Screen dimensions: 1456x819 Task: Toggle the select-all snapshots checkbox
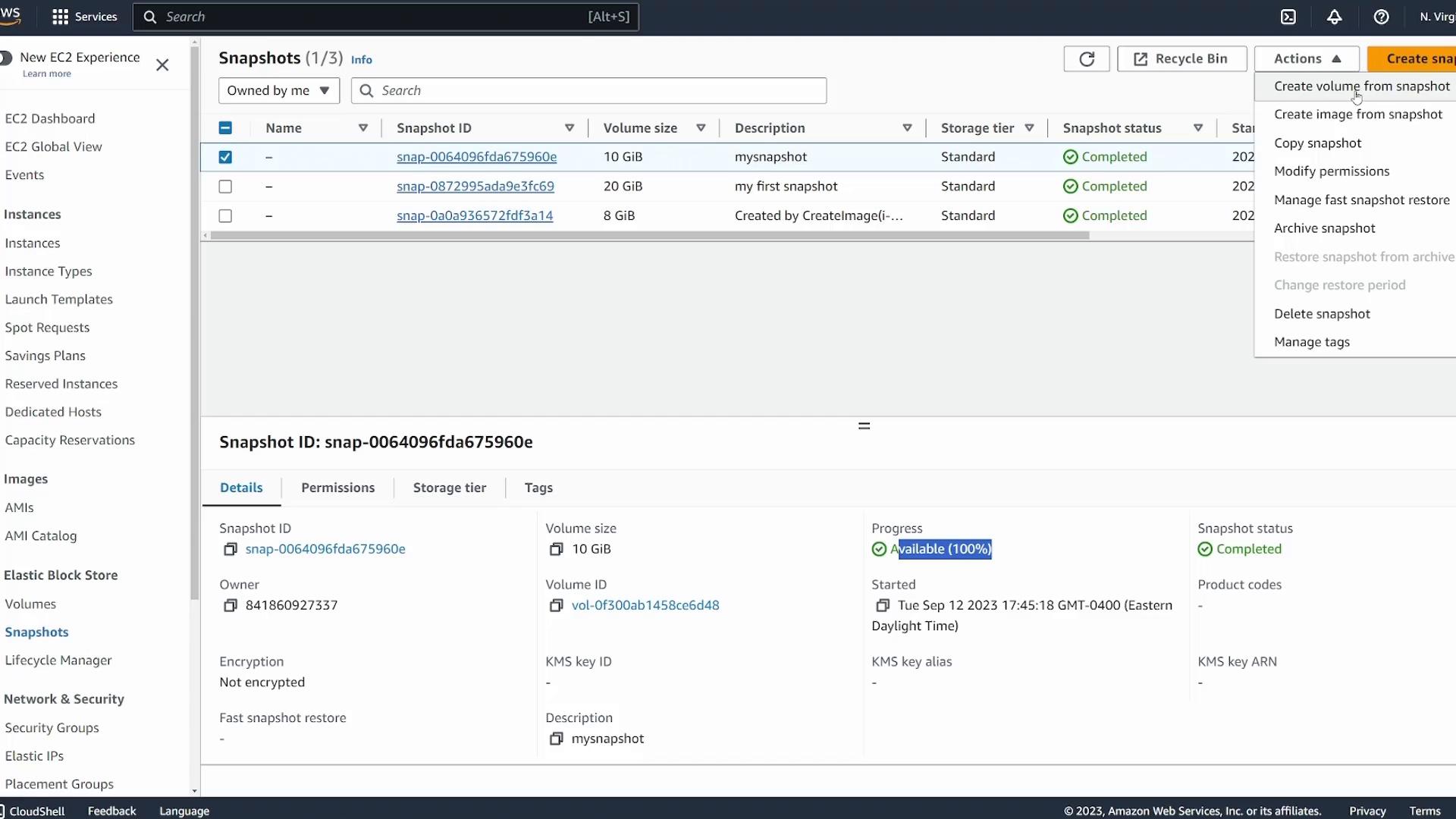click(x=225, y=128)
